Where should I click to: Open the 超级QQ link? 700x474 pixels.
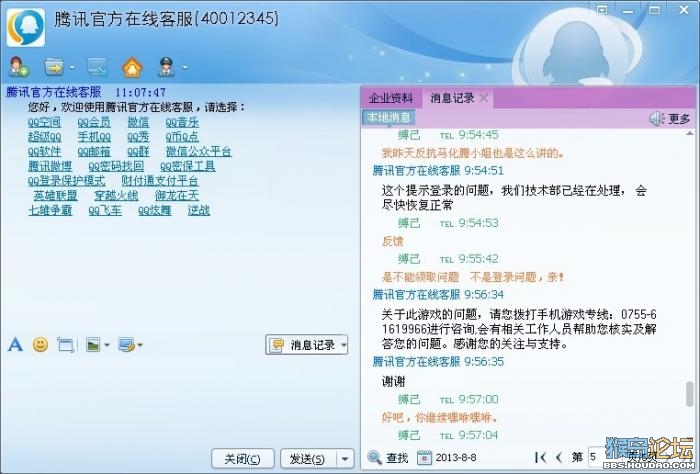pos(44,137)
